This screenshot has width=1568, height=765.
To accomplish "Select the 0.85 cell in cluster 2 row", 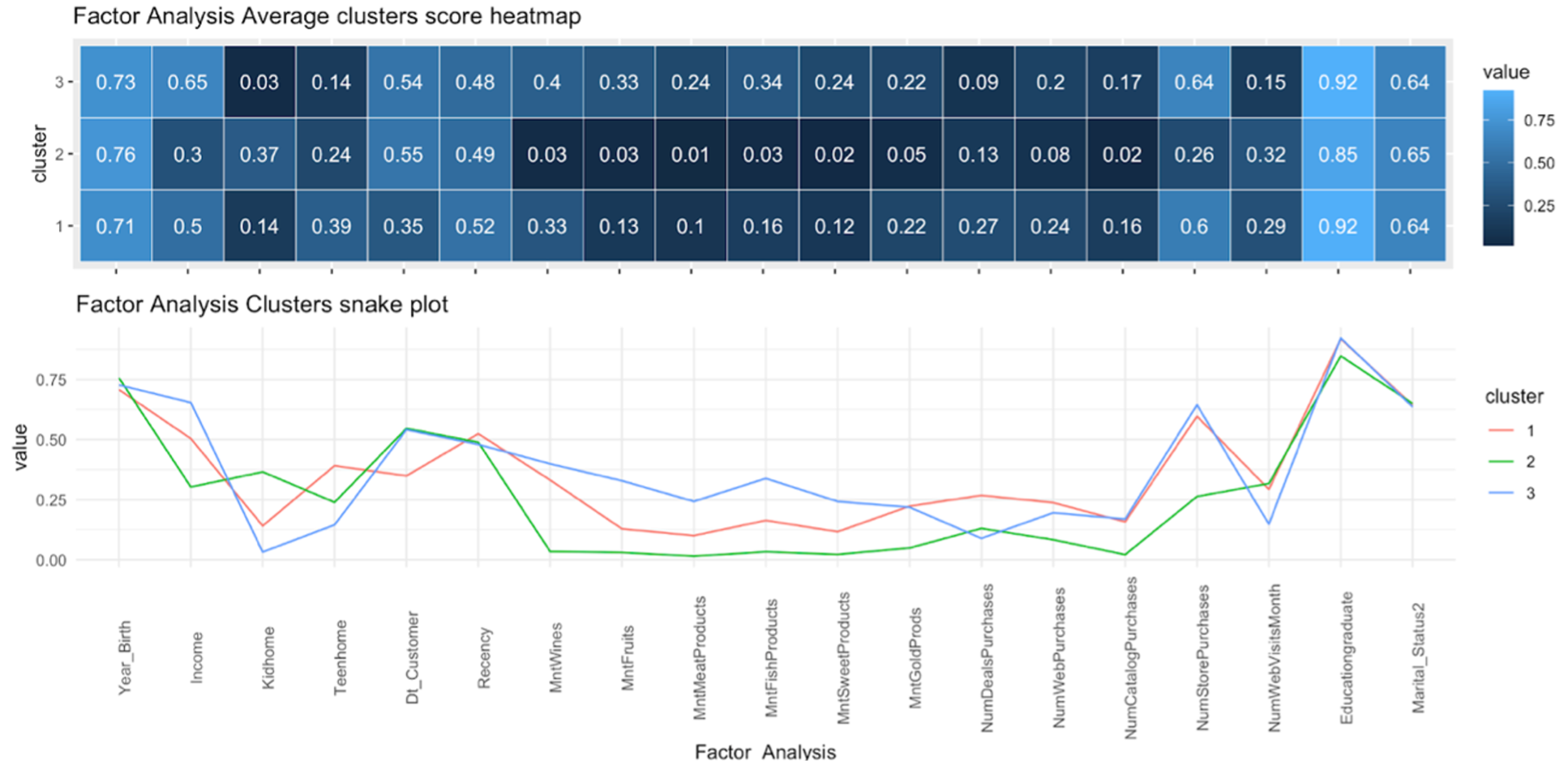I will click(x=1338, y=154).
